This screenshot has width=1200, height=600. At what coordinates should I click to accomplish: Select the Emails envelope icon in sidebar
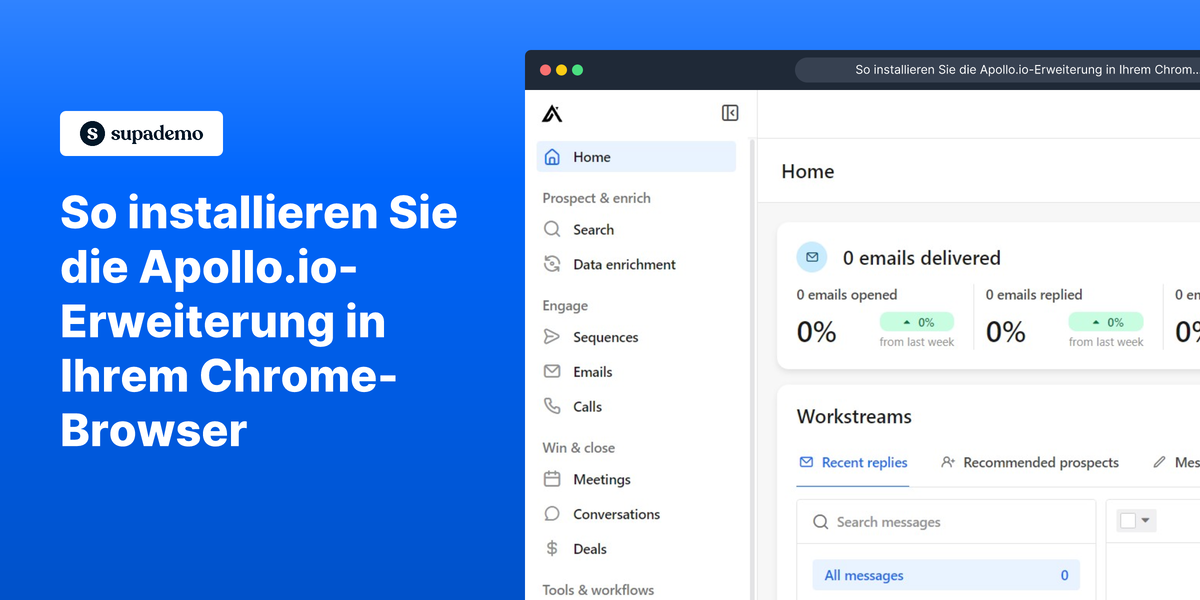pyautogui.click(x=552, y=371)
